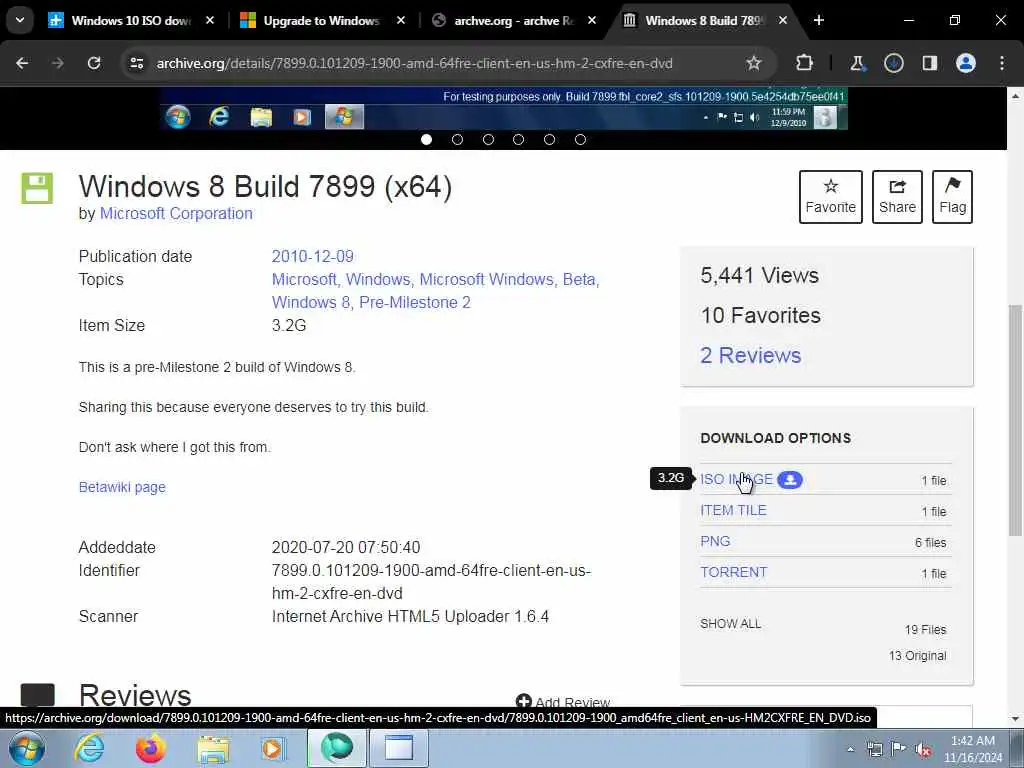This screenshot has width=1024, height=768.
Task: Open the Windows Start orb
Action: pyautogui.click(x=27, y=748)
